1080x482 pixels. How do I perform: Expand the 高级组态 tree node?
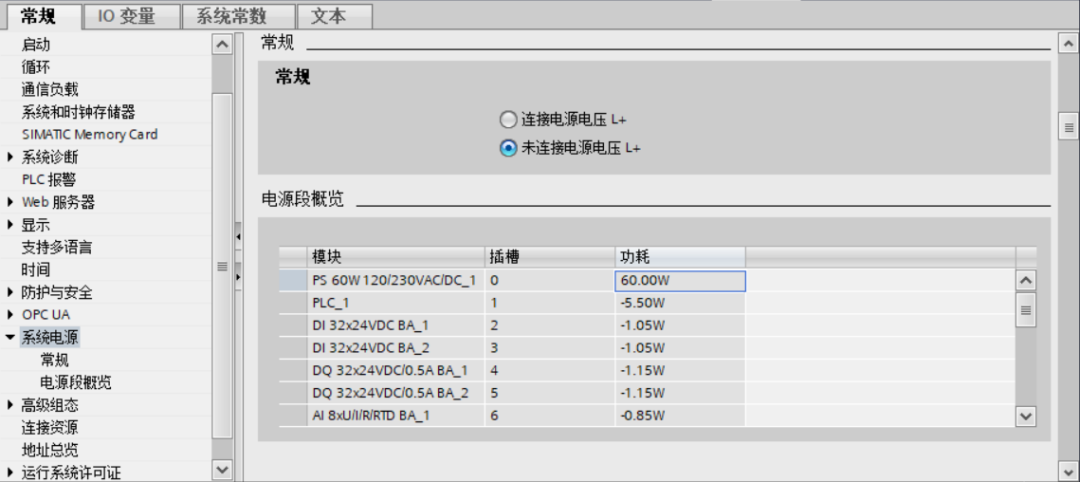[10, 405]
